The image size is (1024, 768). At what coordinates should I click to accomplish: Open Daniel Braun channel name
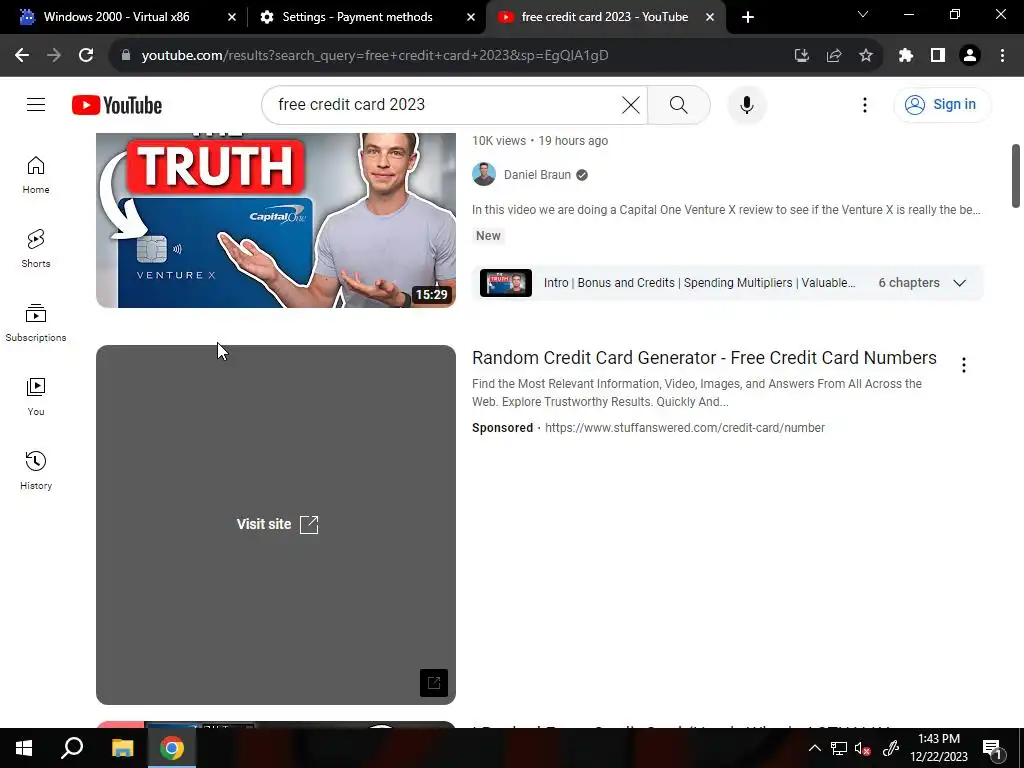(x=537, y=174)
